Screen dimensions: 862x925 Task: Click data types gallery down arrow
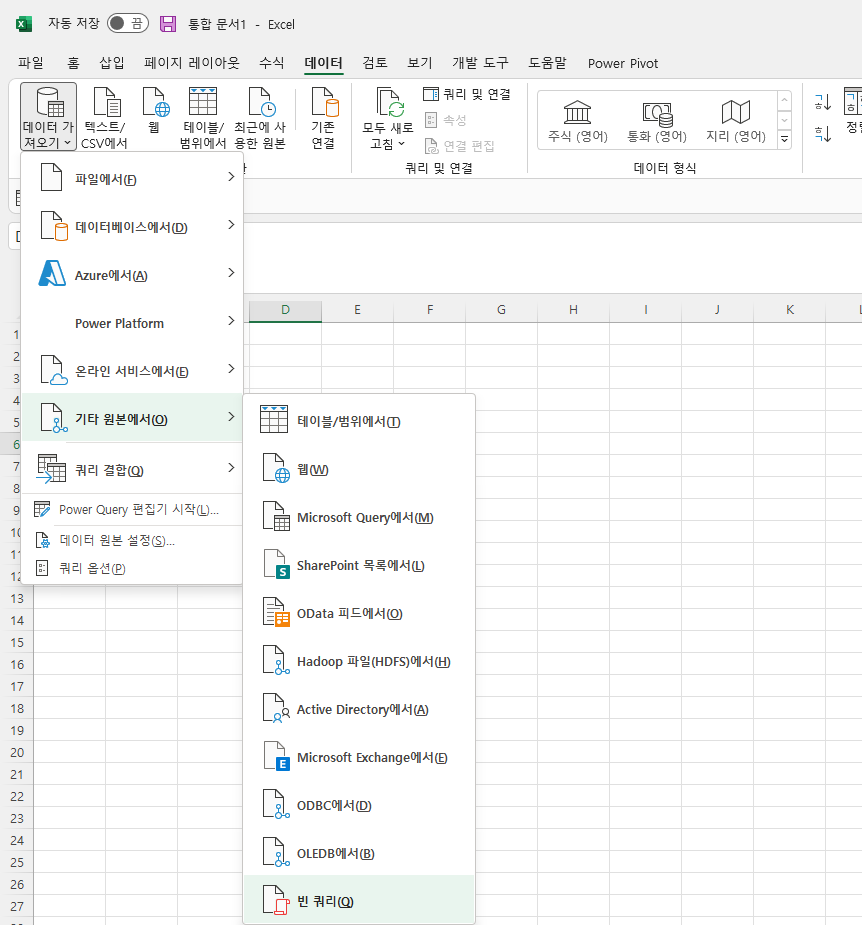pyautogui.click(x=784, y=120)
